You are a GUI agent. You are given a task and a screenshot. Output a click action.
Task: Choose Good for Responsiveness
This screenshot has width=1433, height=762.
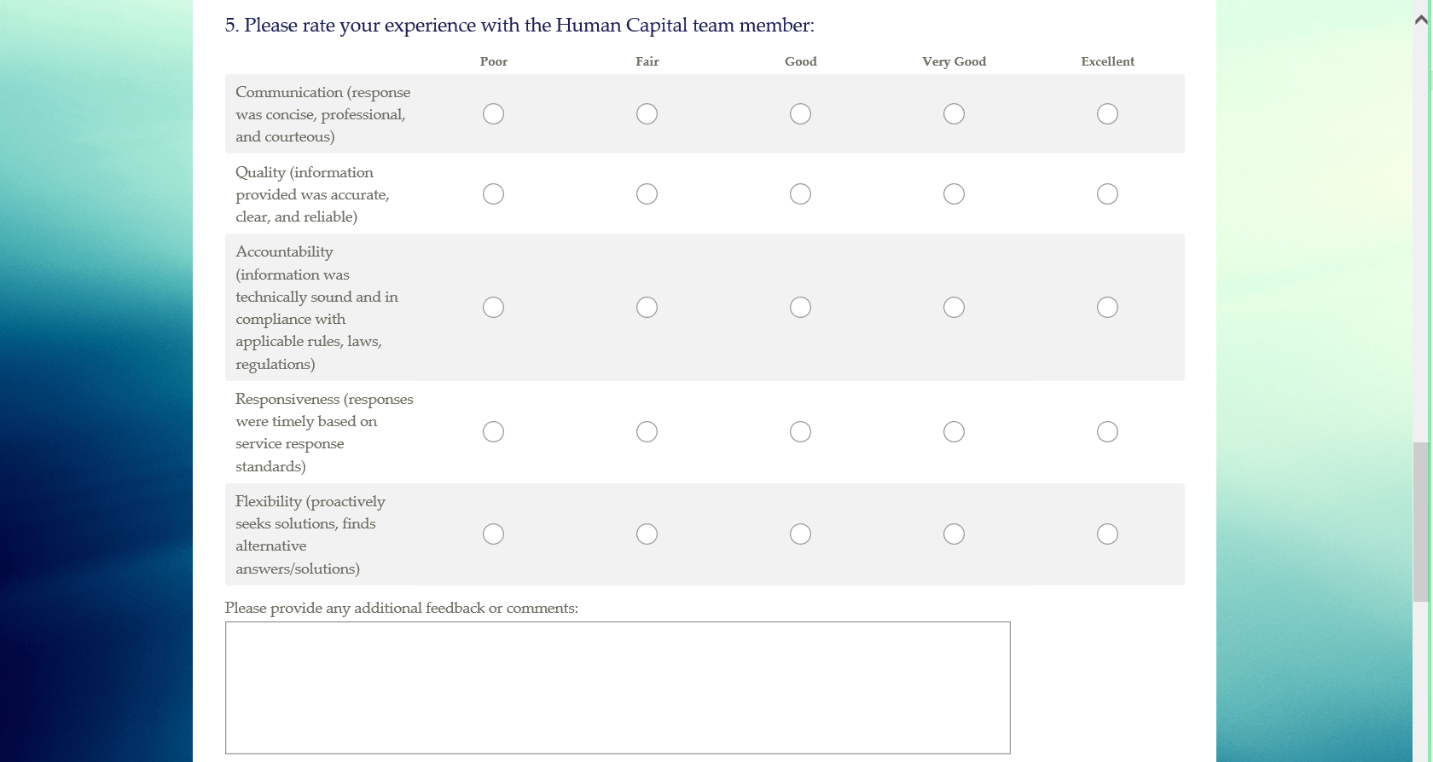tap(800, 432)
